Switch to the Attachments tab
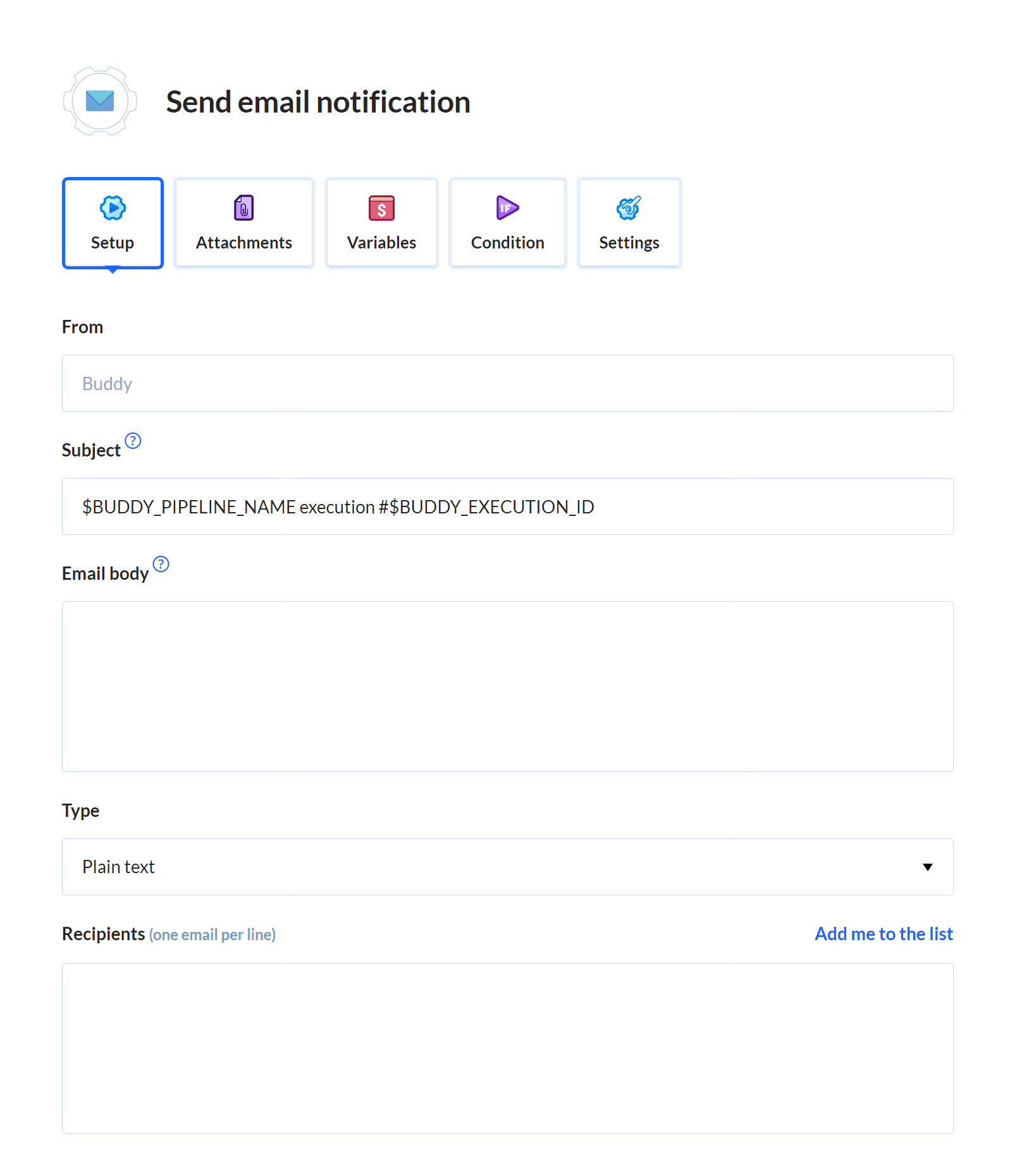Viewport: 1017px width, 1176px height. click(x=243, y=223)
